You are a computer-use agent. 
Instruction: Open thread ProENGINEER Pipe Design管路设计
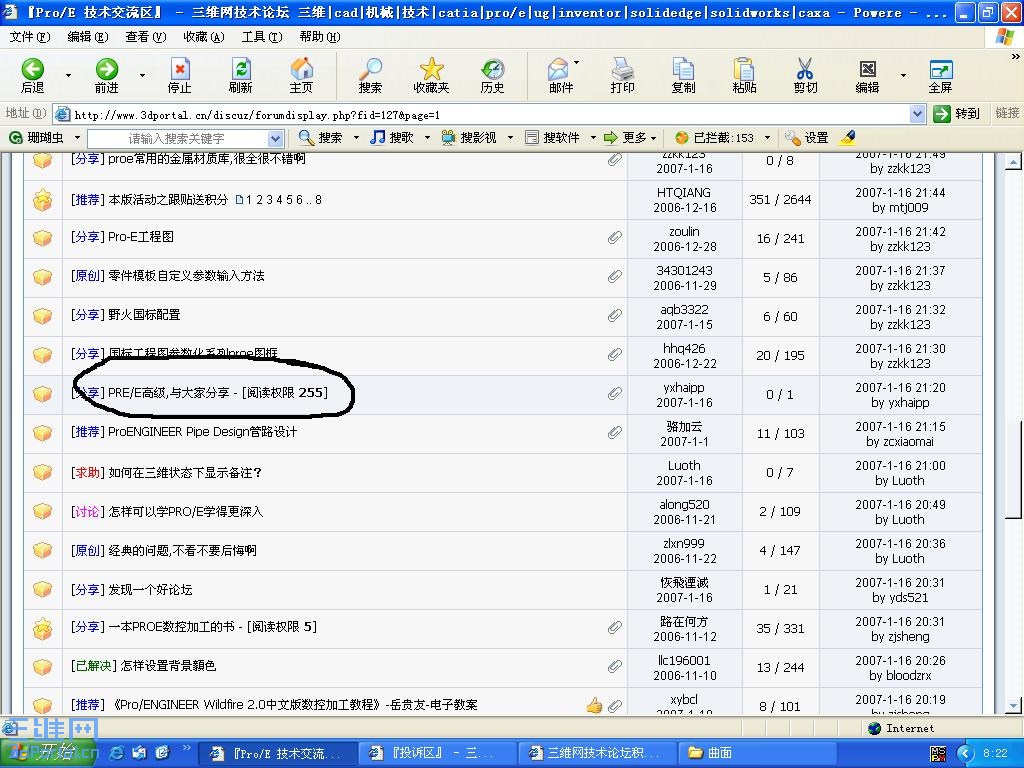[202, 432]
